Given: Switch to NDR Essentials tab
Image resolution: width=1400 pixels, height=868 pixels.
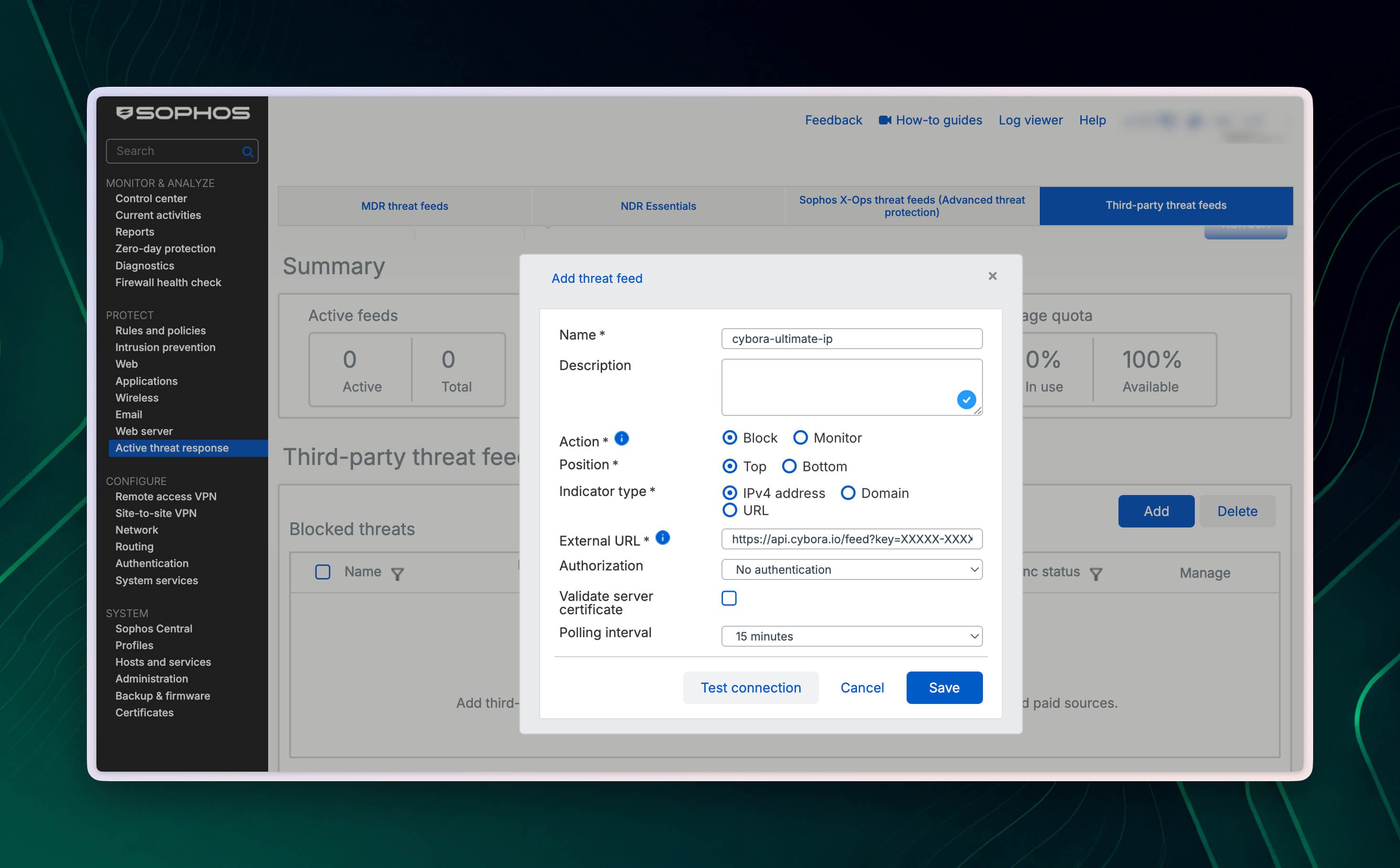Looking at the screenshot, I should pyautogui.click(x=658, y=206).
